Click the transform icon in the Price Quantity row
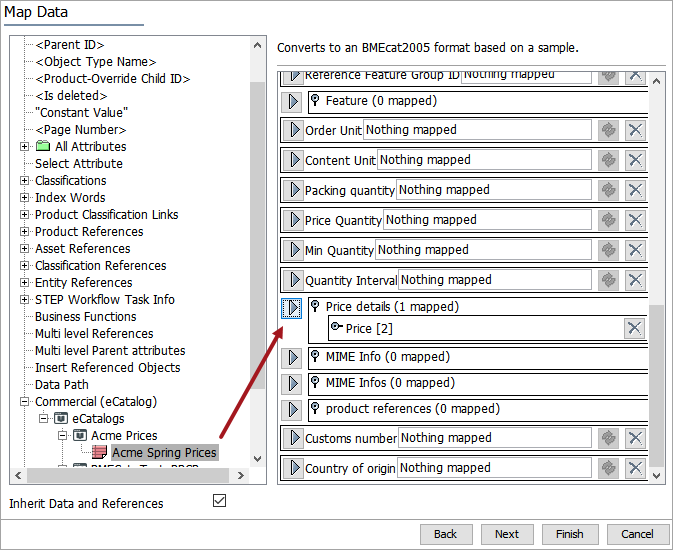The width and height of the screenshot is (673, 550). [608, 220]
